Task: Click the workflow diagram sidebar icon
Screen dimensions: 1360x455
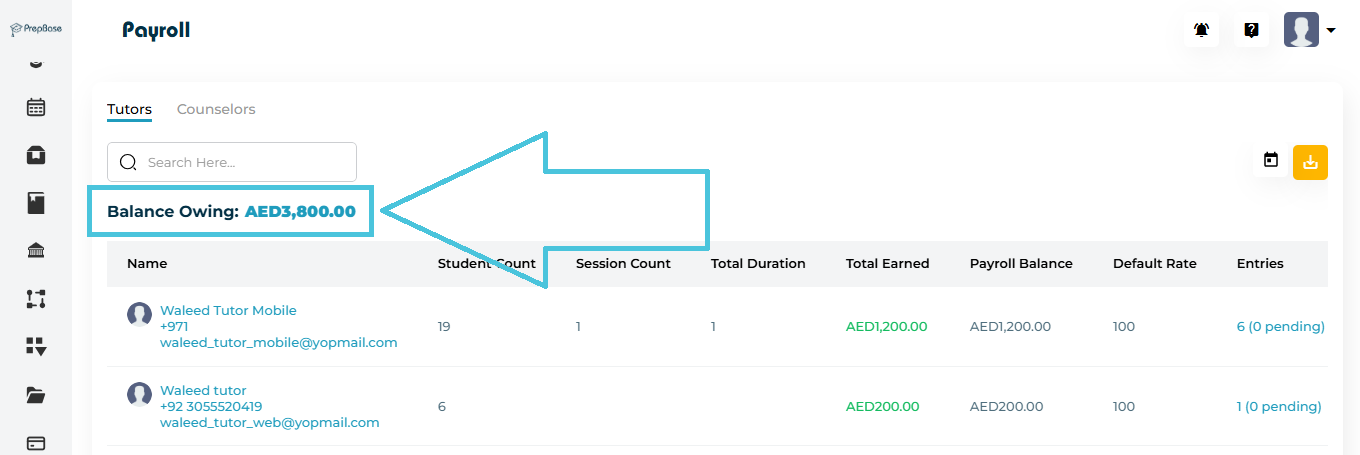Action: pyautogui.click(x=36, y=298)
